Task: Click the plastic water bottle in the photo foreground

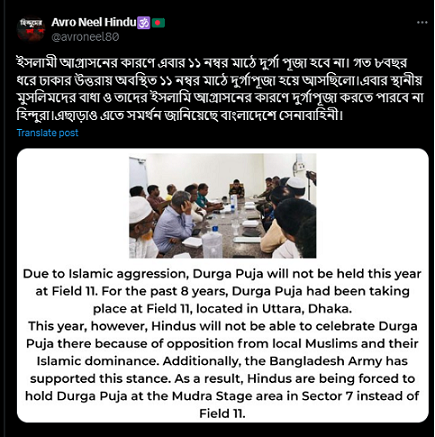Action: tap(212, 242)
